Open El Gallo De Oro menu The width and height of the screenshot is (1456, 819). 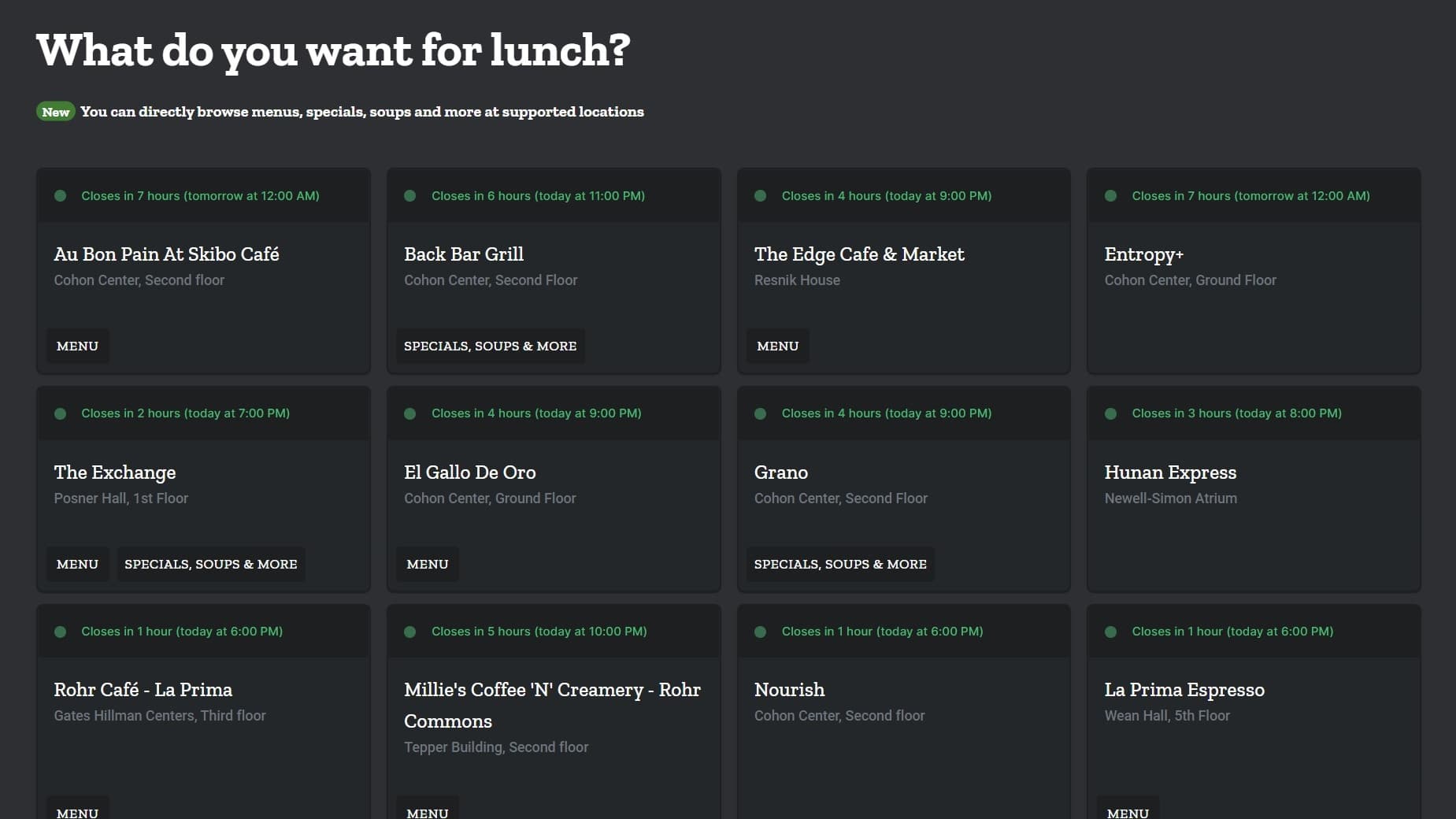click(428, 565)
